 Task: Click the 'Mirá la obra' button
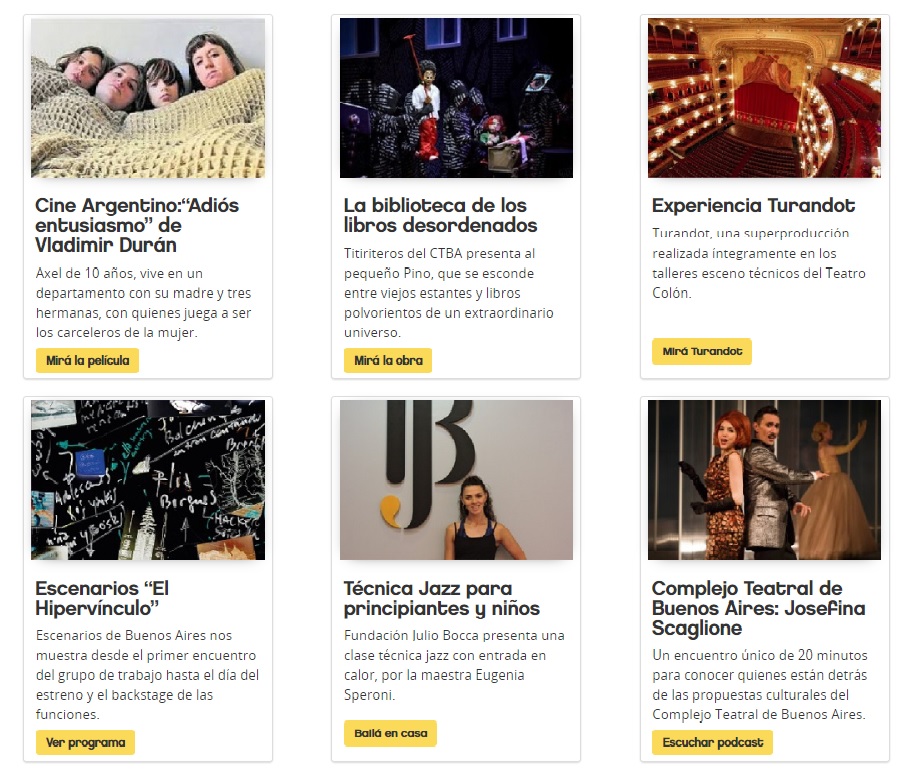tap(388, 360)
